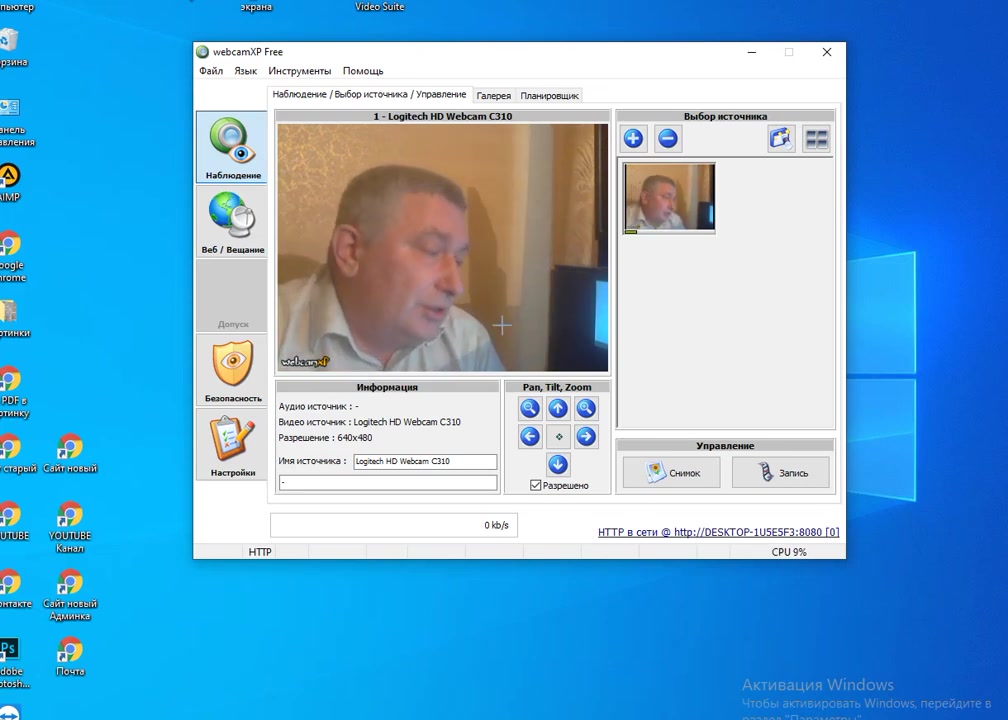Screen dimensions: 1008x720
Task: Tilt camera up arrow
Action: pos(558,408)
